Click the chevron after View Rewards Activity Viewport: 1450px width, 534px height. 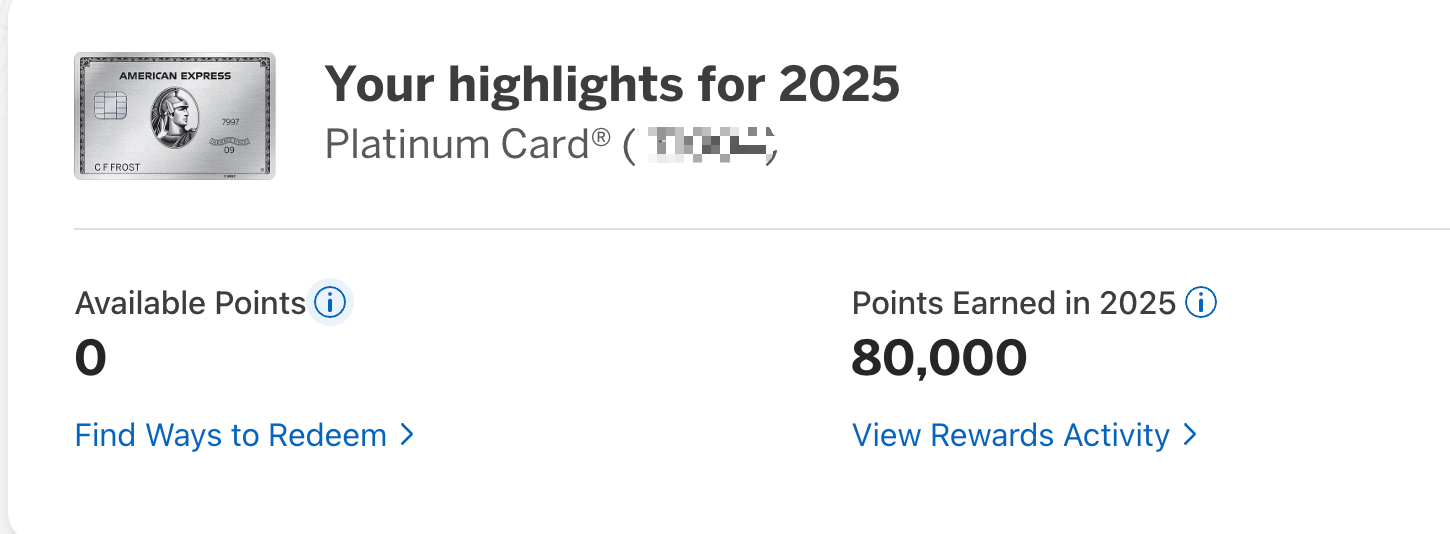1190,435
